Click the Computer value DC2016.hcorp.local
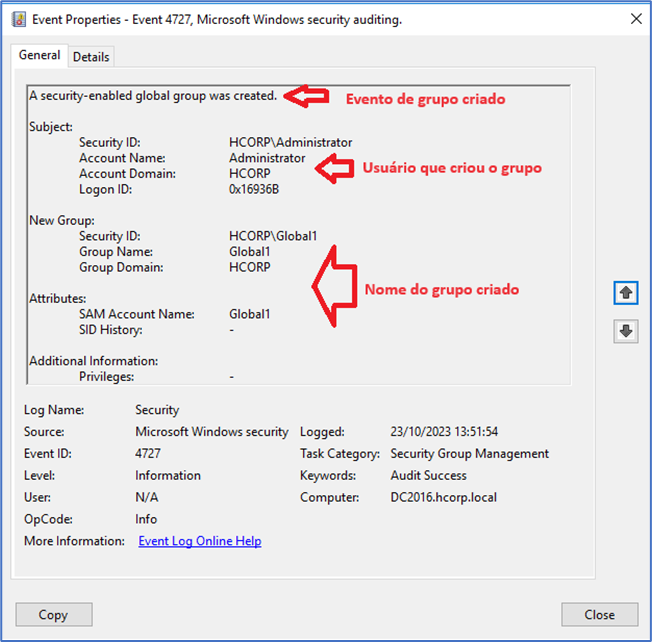652x642 pixels. tap(443, 497)
